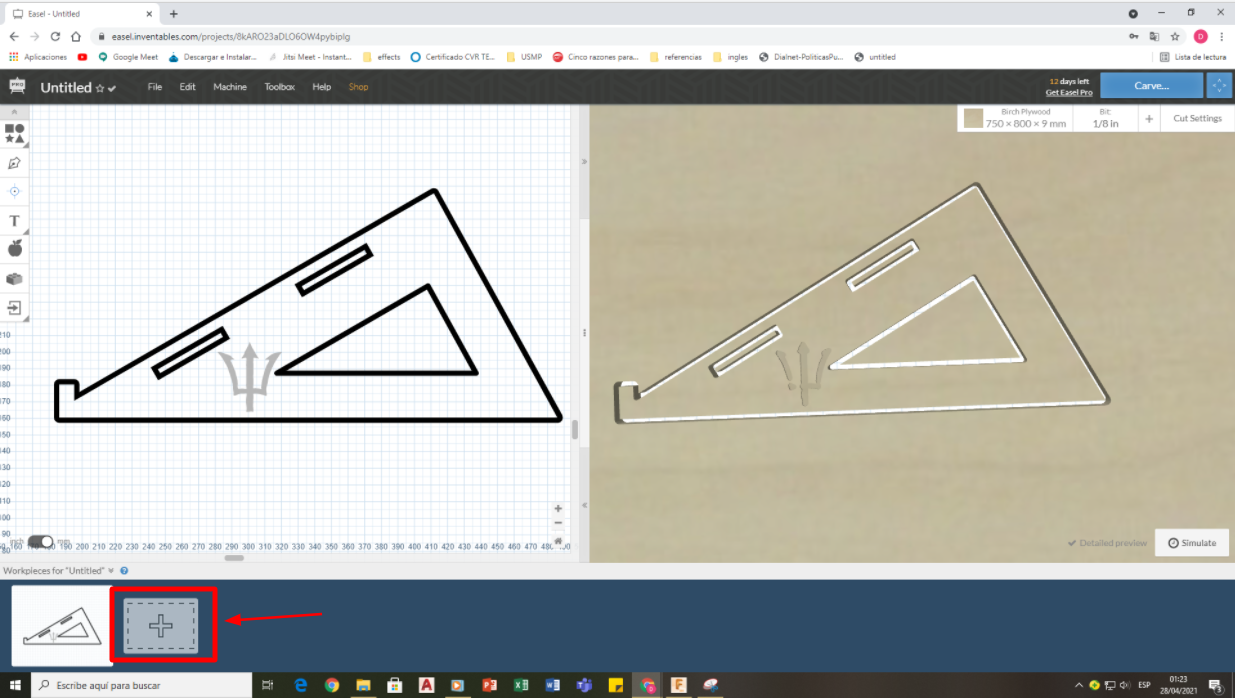Open the Shapes tool in left toolbar

[x=14, y=134]
